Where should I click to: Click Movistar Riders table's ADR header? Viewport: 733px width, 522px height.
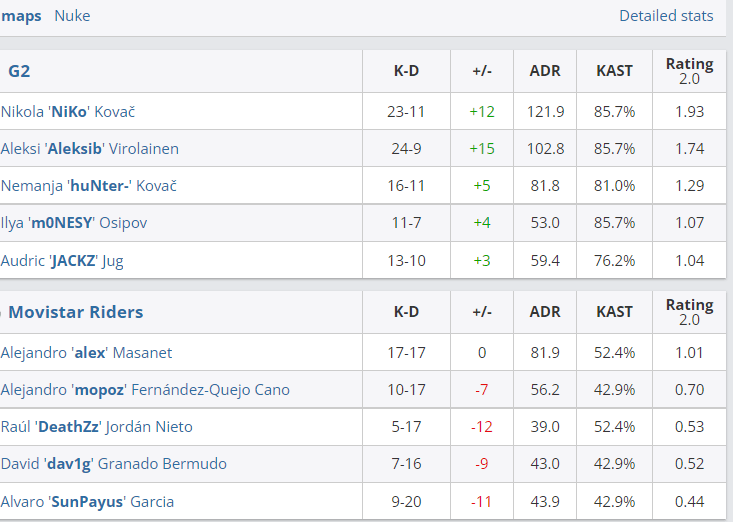point(545,312)
